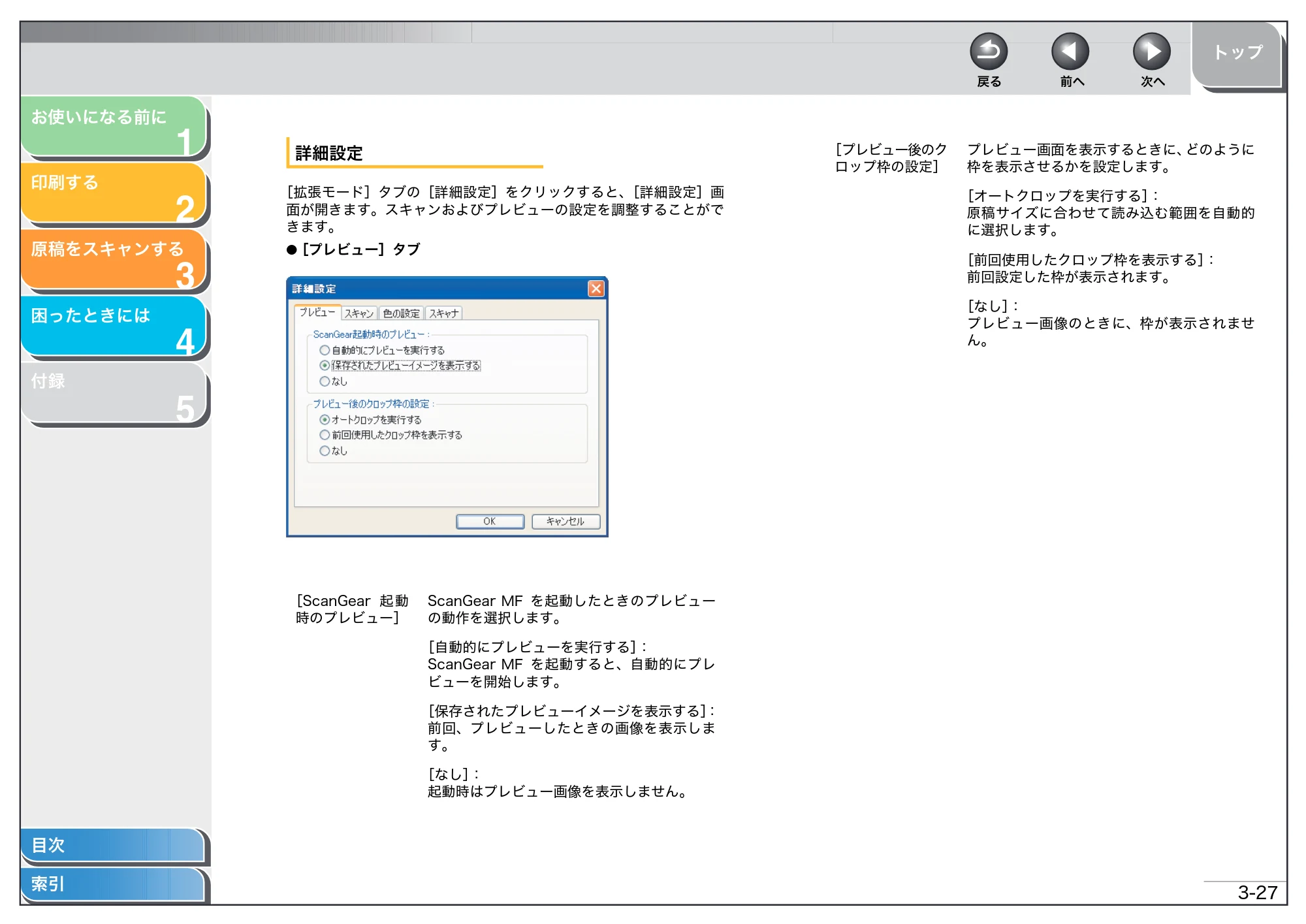Viewport: 1306px width, 924px height.
Task: Open the トップ tab
Action: pyautogui.click(x=1237, y=55)
